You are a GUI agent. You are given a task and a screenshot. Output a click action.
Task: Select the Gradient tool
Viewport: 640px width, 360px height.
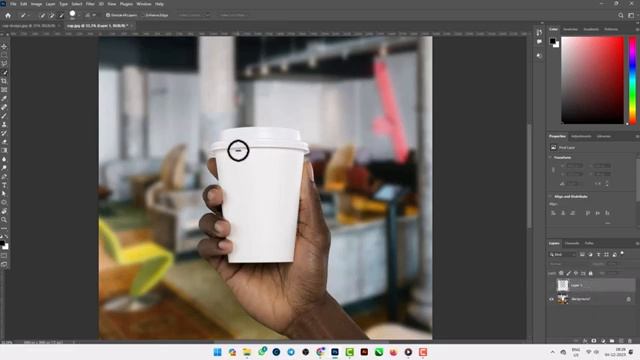(4, 150)
